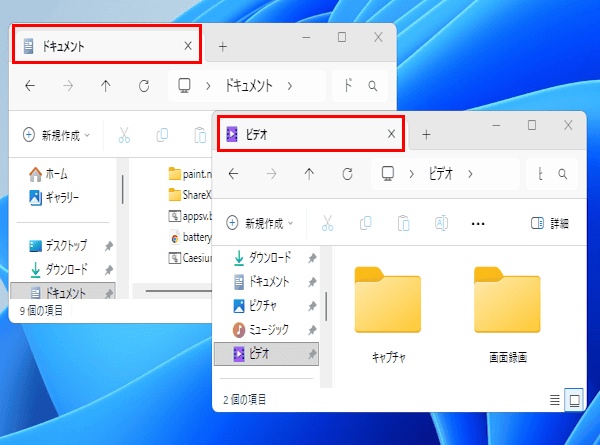
Task: Go forward in the ドキュメント window
Action: pos(68,86)
